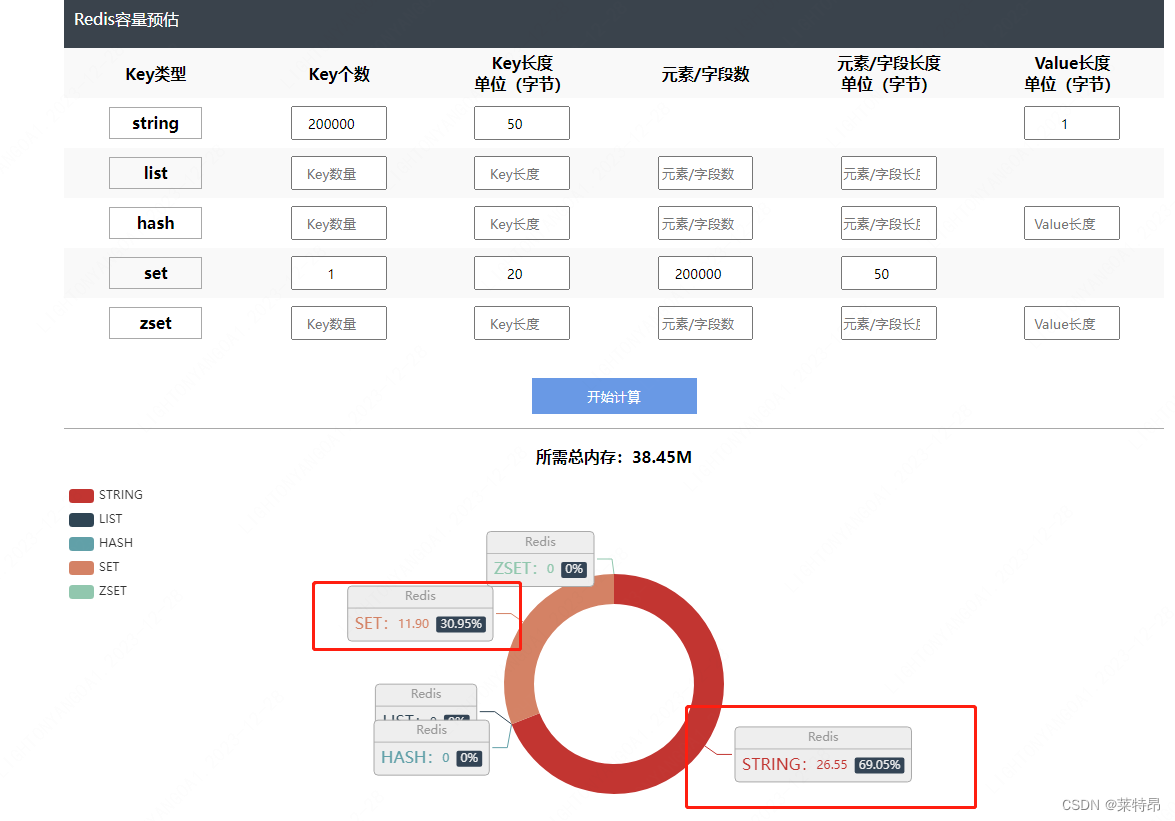
Task: Click the Value长度 placeholder field in zset row
Action: click(1071, 323)
